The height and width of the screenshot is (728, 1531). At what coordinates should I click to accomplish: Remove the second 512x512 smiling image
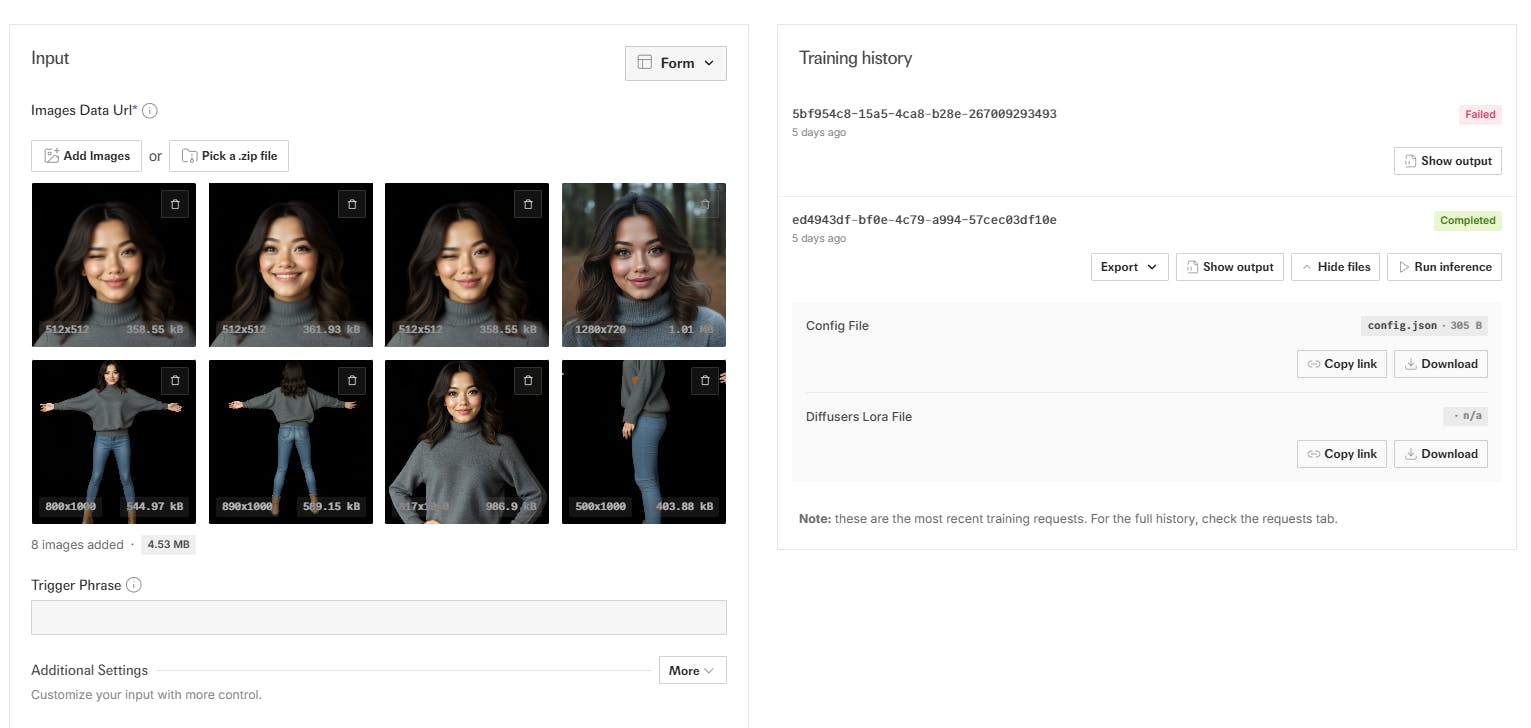352,204
